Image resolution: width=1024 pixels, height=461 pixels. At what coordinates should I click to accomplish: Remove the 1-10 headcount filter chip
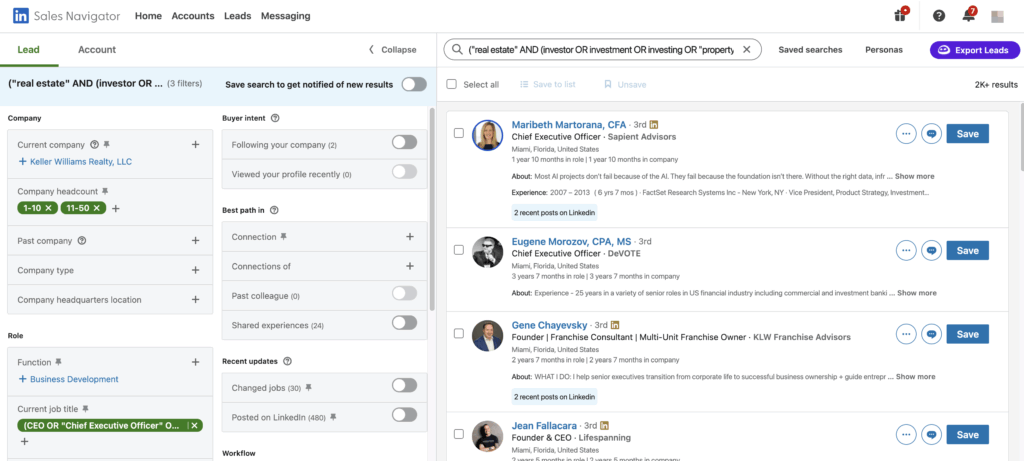pyautogui.click(x=50, y=208)
